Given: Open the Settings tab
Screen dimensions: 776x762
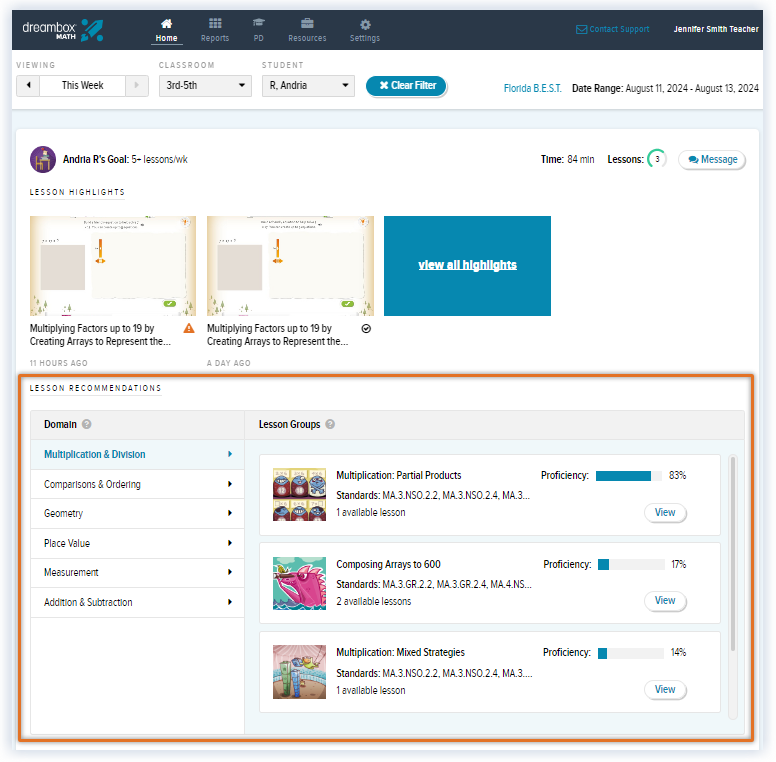Looking at the screenshot, I should 365,31.
